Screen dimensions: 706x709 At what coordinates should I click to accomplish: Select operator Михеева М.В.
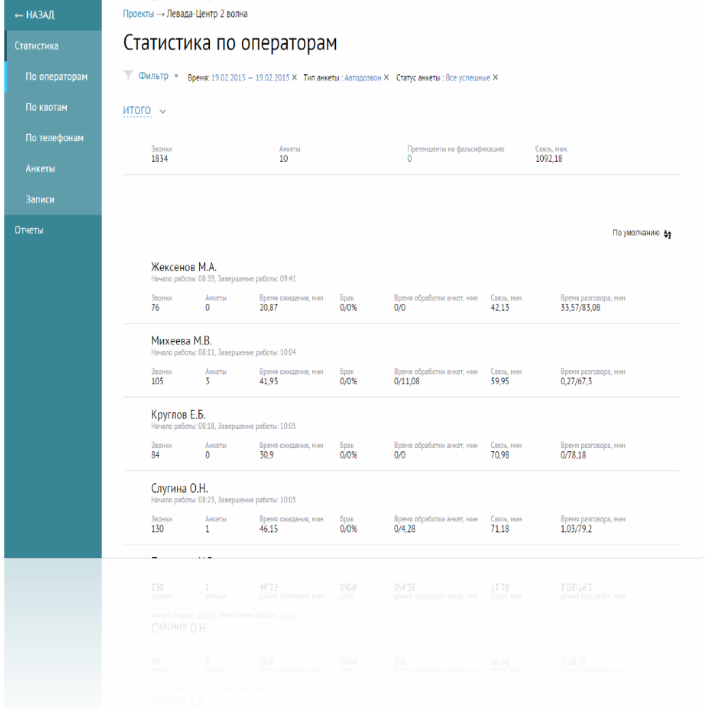(181, 340)
